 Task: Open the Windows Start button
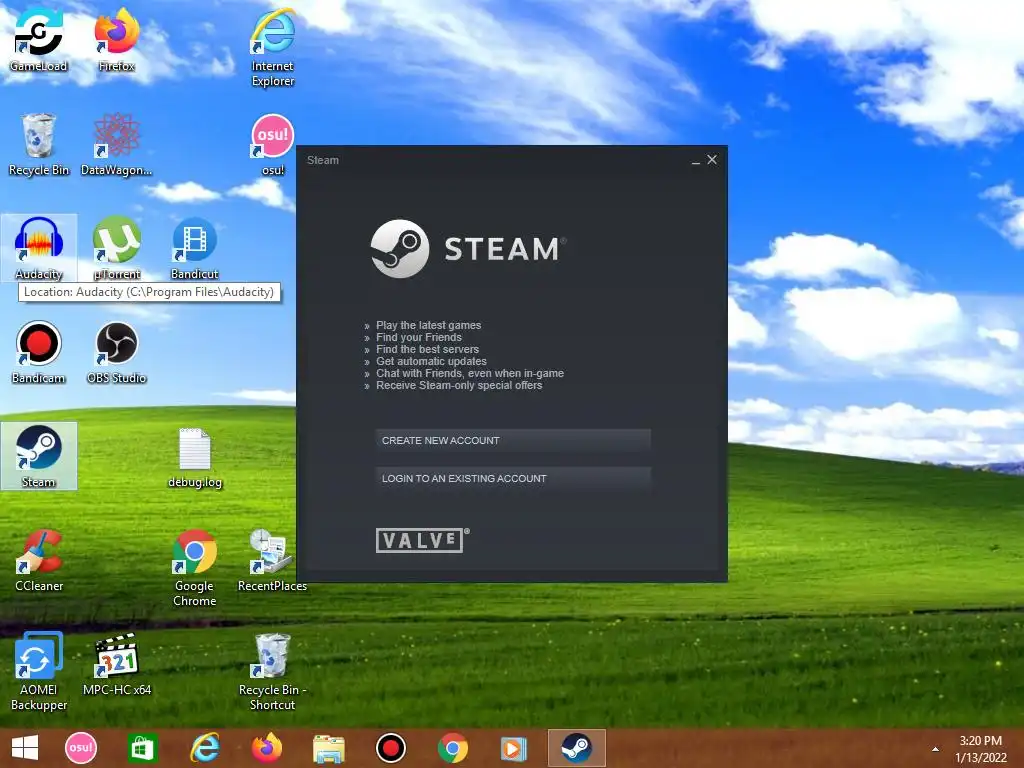(25, 748)
